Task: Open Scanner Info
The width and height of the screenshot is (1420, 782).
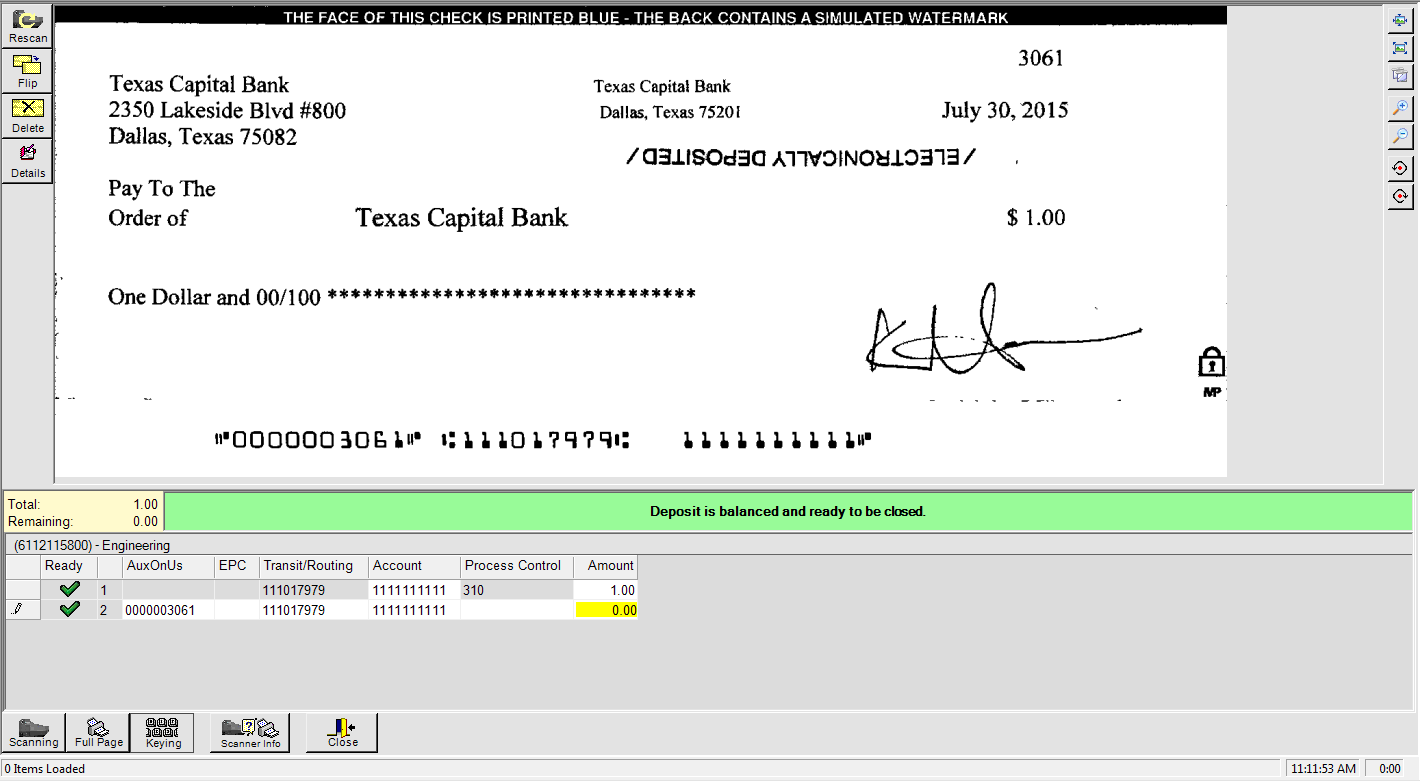Action: coord(250,733)
